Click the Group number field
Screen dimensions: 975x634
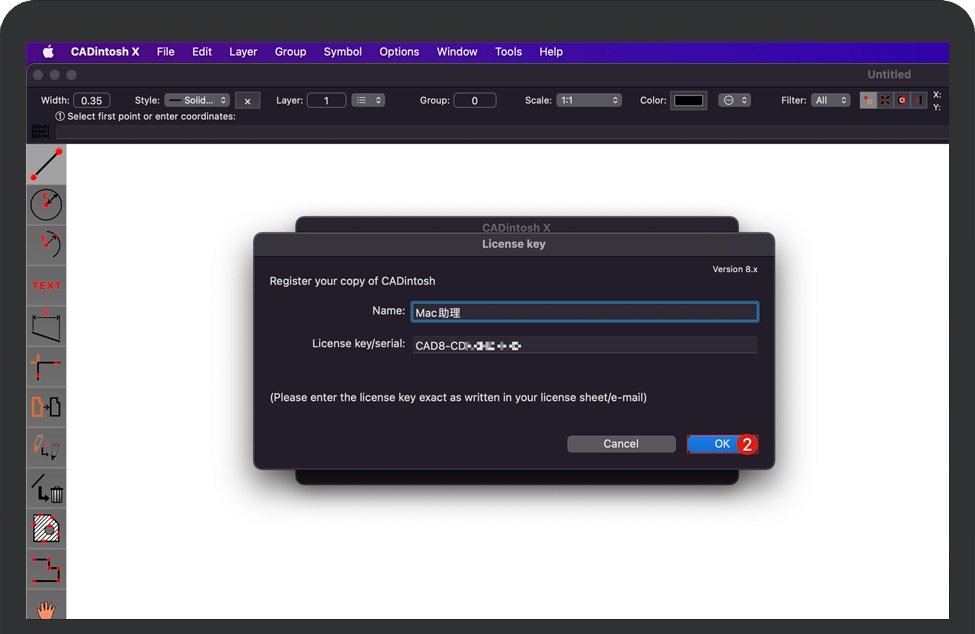coord(474,101)
